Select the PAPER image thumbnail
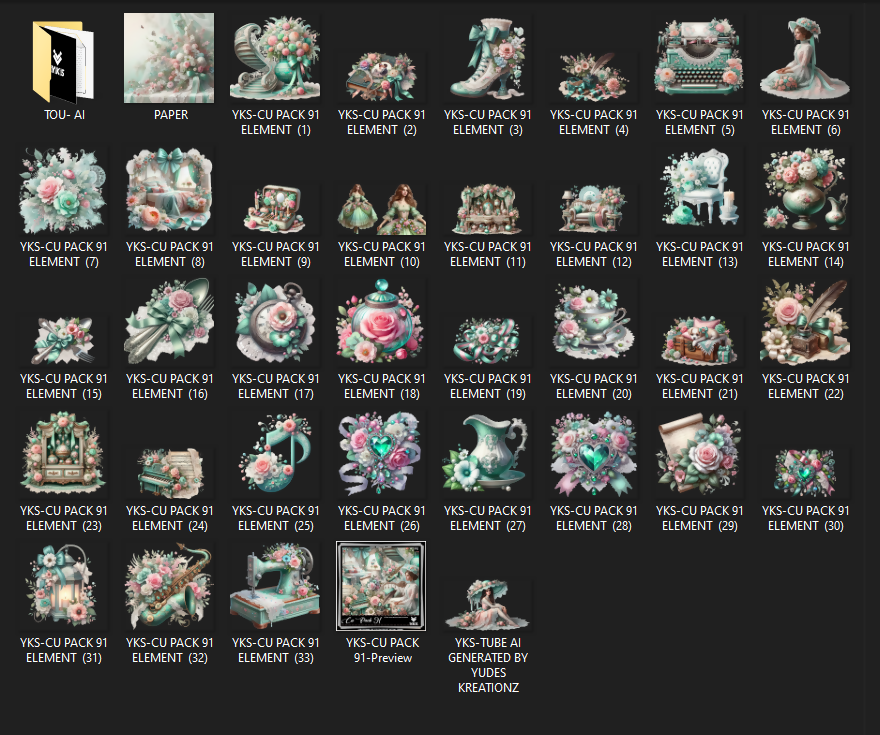 [x=169, y=58]
